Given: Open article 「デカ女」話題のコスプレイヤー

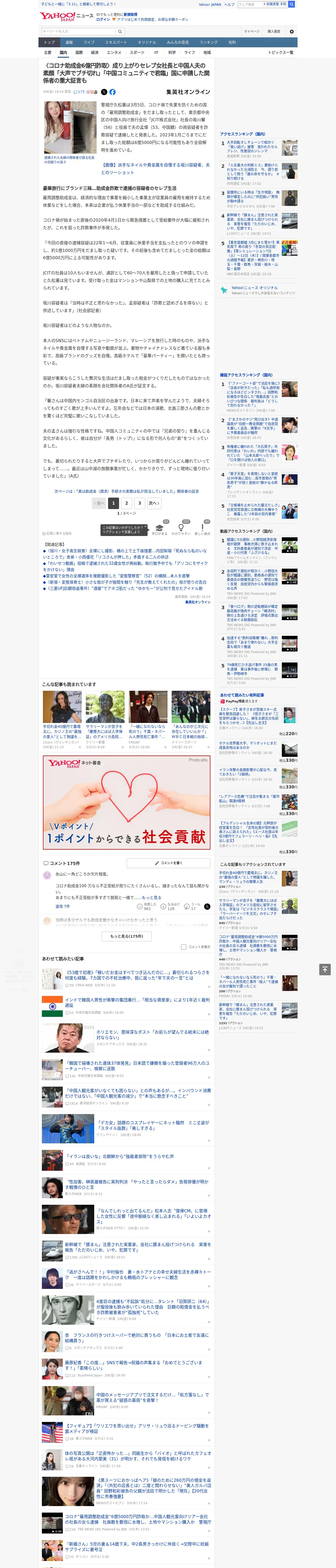Looking at the screenshot, I should pyautogui.click(x=153, y=1126).
